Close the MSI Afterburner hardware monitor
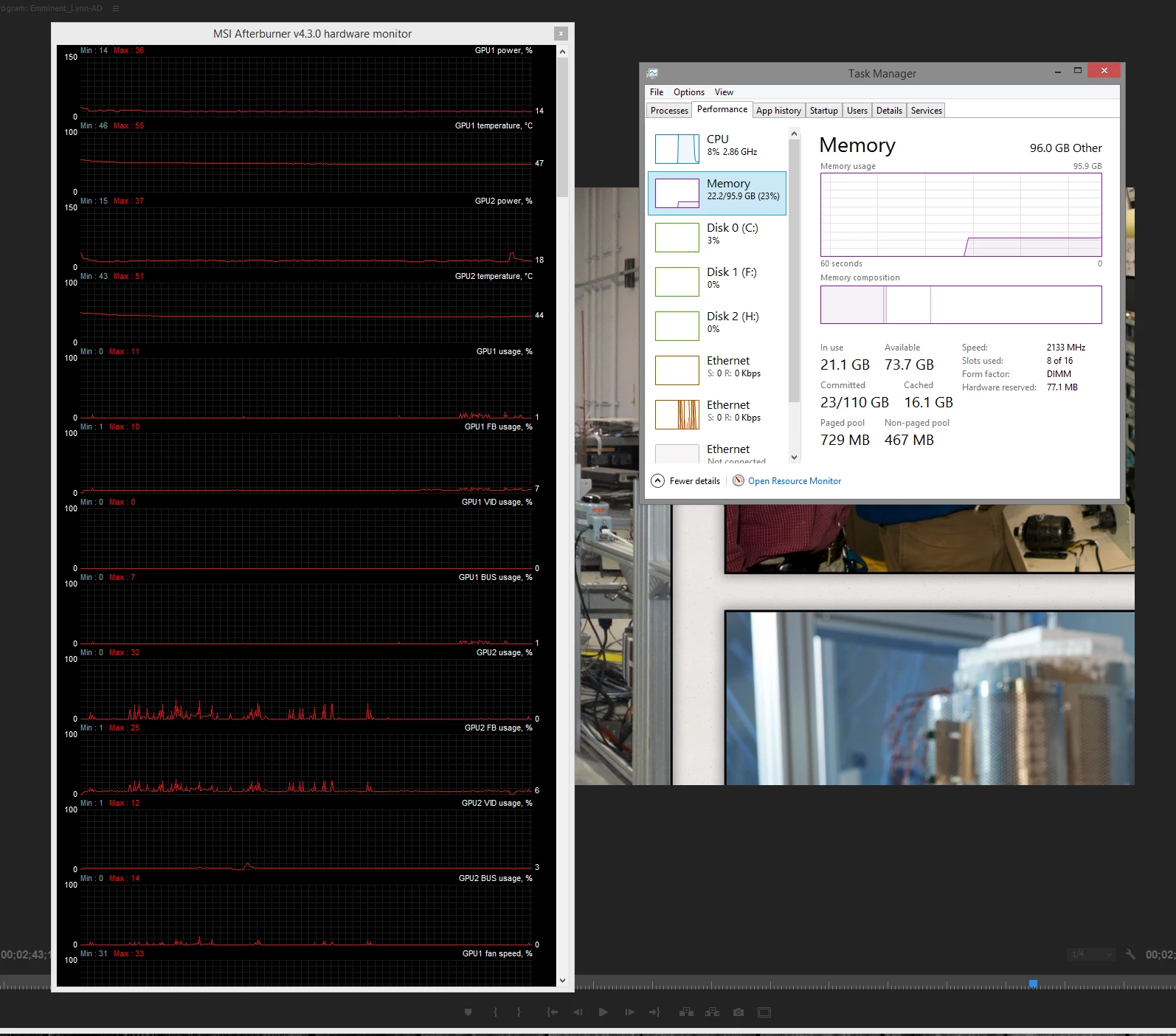 pyautogui.click(x=561, y=33)
